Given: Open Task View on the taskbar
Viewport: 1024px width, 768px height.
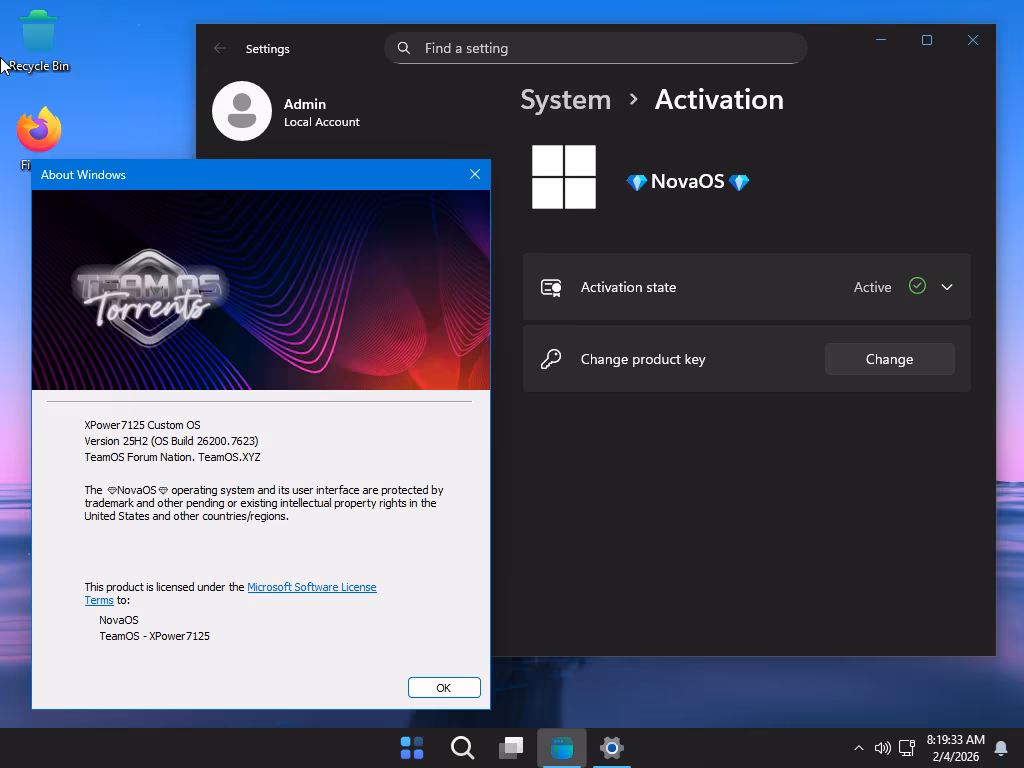Looking at the screenshot, I should tap(512, 748).
